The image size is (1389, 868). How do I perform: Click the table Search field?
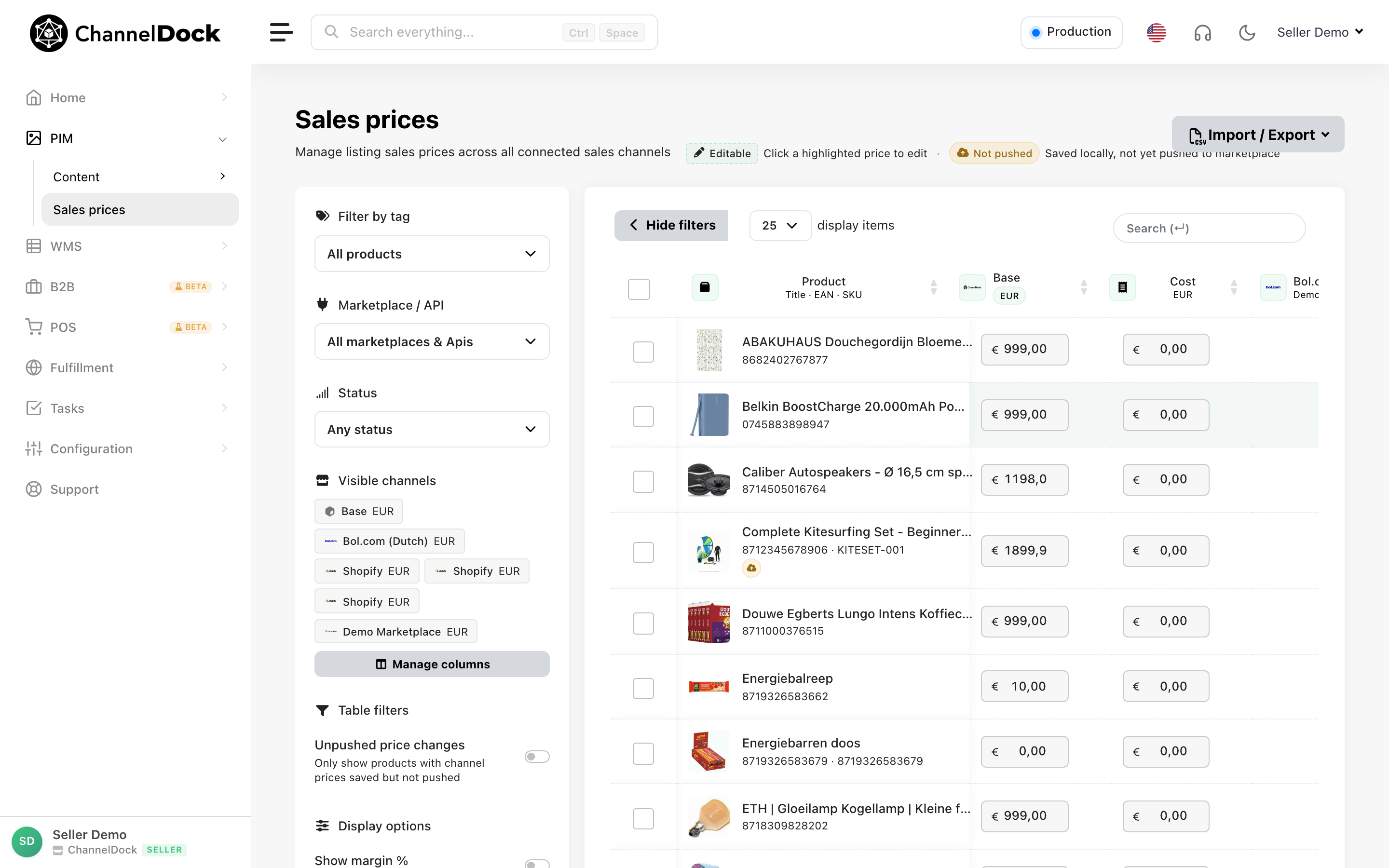(x=1209, y=229)
